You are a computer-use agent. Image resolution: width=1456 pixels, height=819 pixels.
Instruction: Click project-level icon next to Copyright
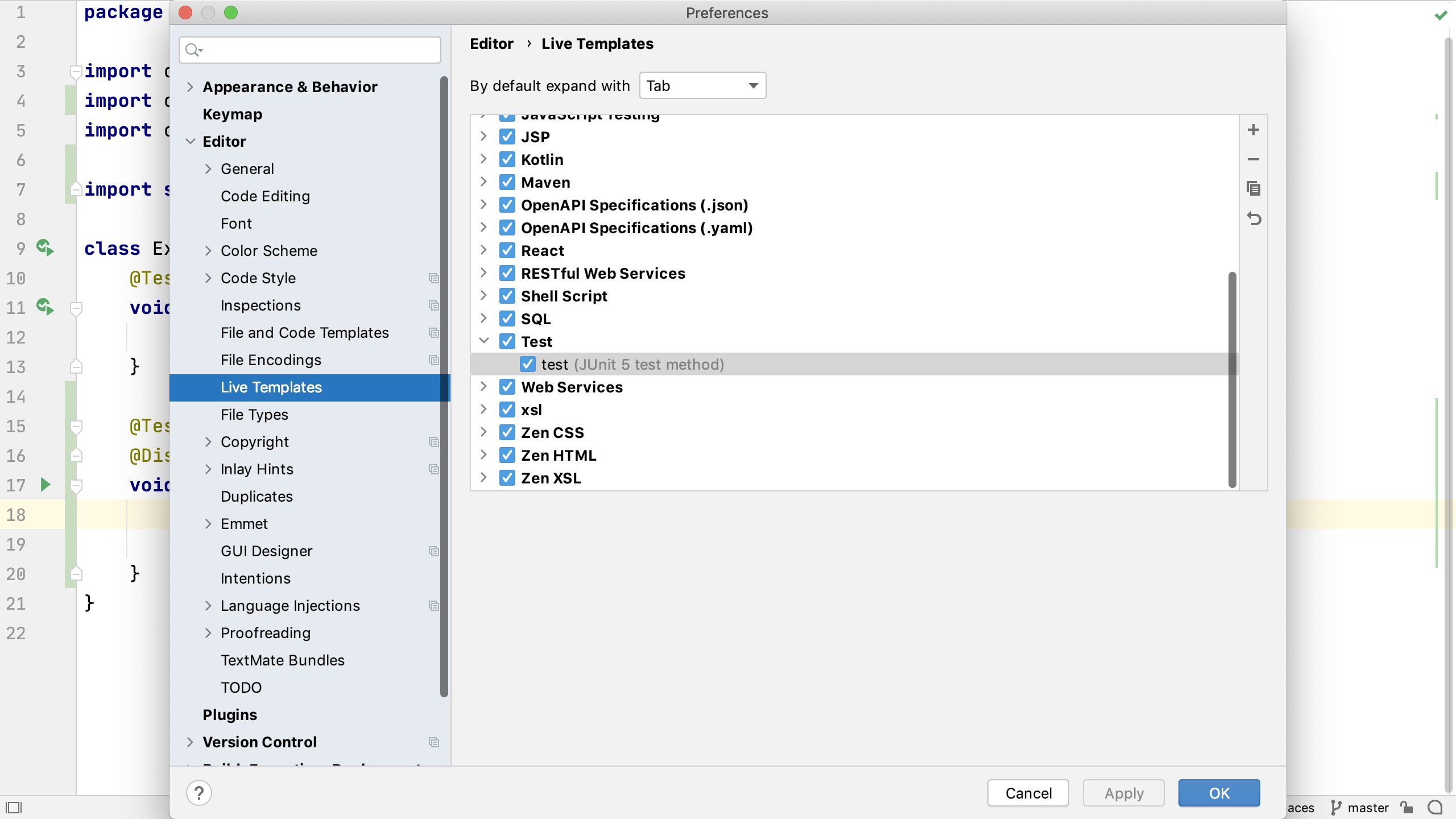pos(434,442)
